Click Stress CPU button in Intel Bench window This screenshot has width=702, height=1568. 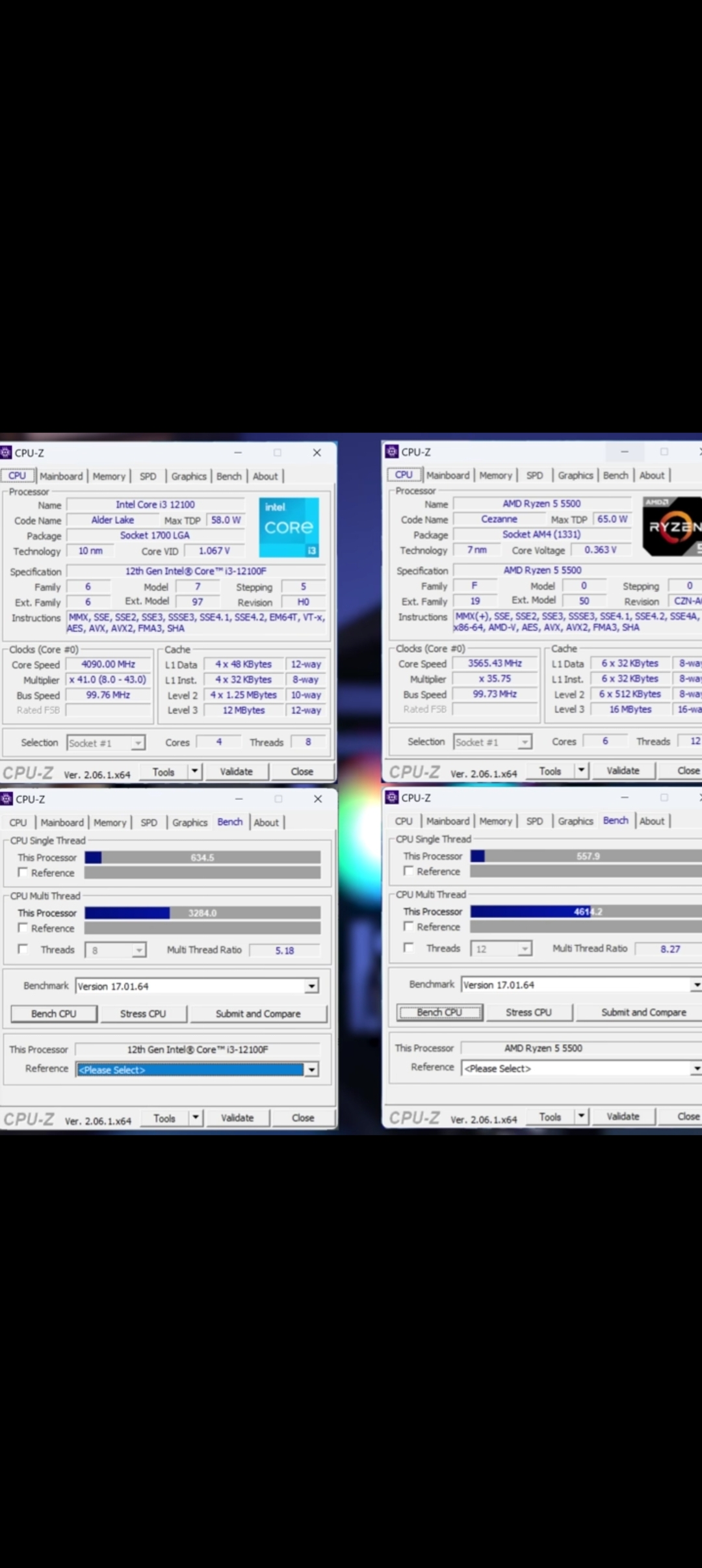[x=143, y=1013]
